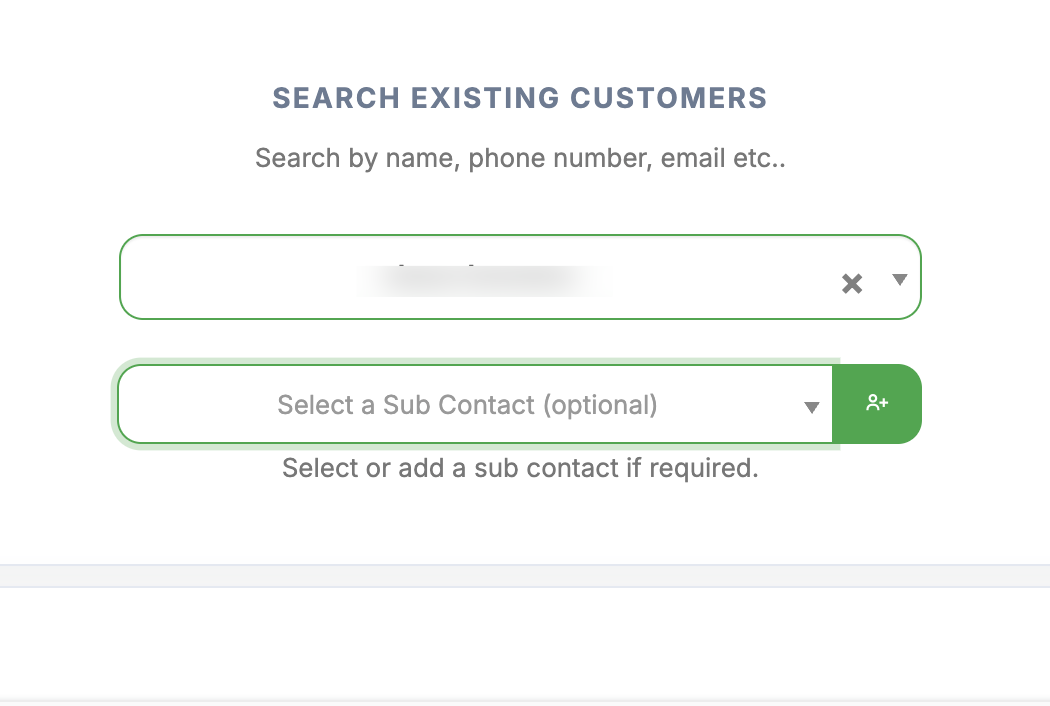The height and width of the screenshot is (706, 1050).
Task: Click the word 'CUSTOMERS' in the heading
Action: pos(668,98)
